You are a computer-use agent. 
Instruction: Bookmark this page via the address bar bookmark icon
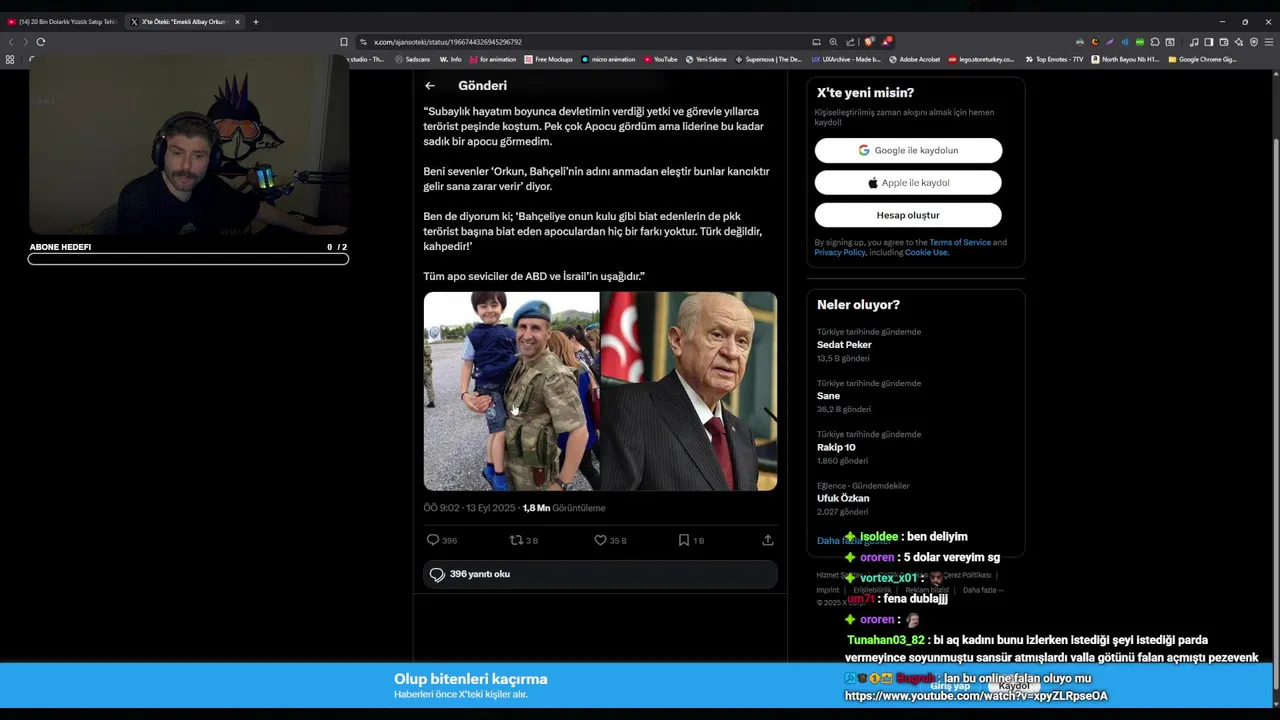pyautogui.click(x=344, y=42)
